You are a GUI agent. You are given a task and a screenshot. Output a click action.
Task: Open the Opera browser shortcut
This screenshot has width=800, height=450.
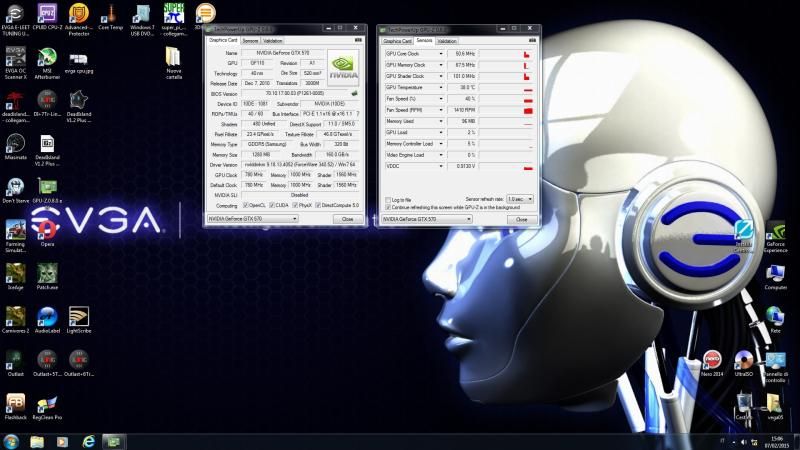tap(47, 233)
